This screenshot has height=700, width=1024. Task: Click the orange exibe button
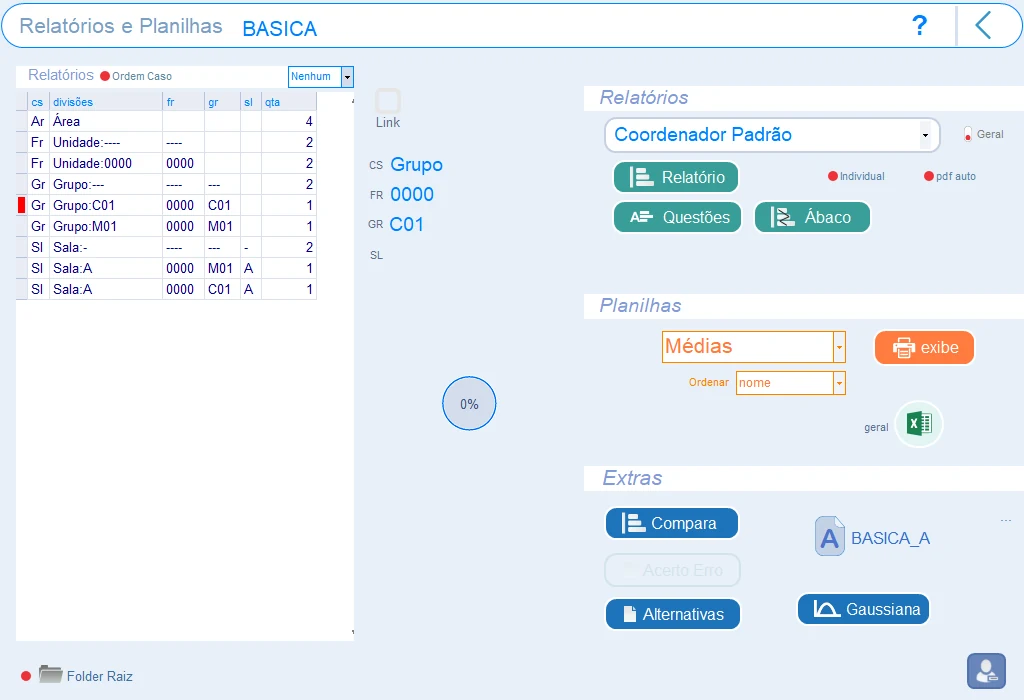[x=925, y=347]
